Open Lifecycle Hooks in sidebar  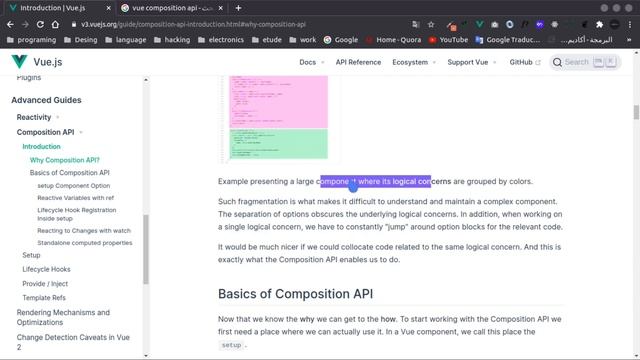[x=46, y=269]
